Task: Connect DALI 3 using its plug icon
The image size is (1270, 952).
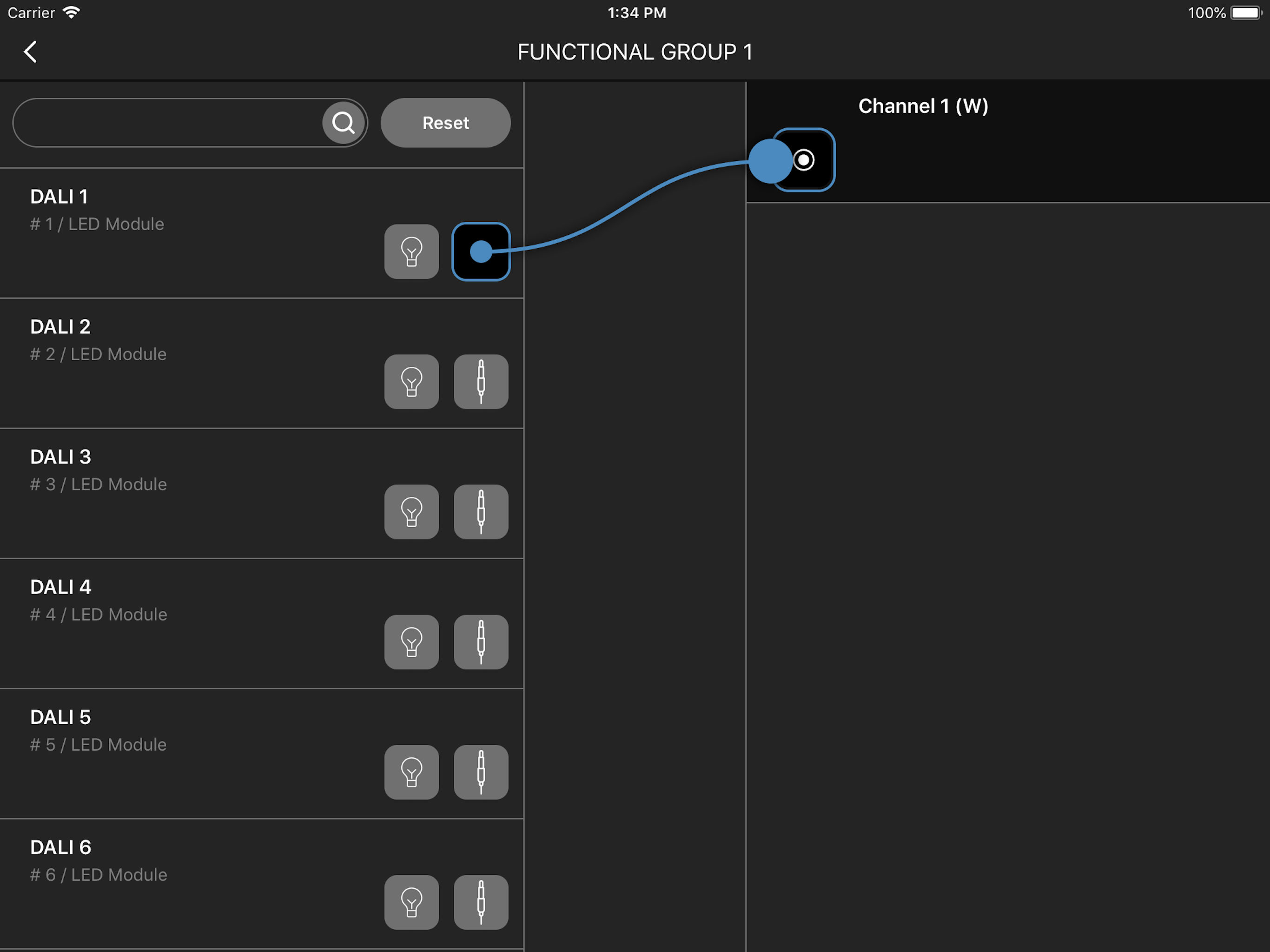Action: 481,512
